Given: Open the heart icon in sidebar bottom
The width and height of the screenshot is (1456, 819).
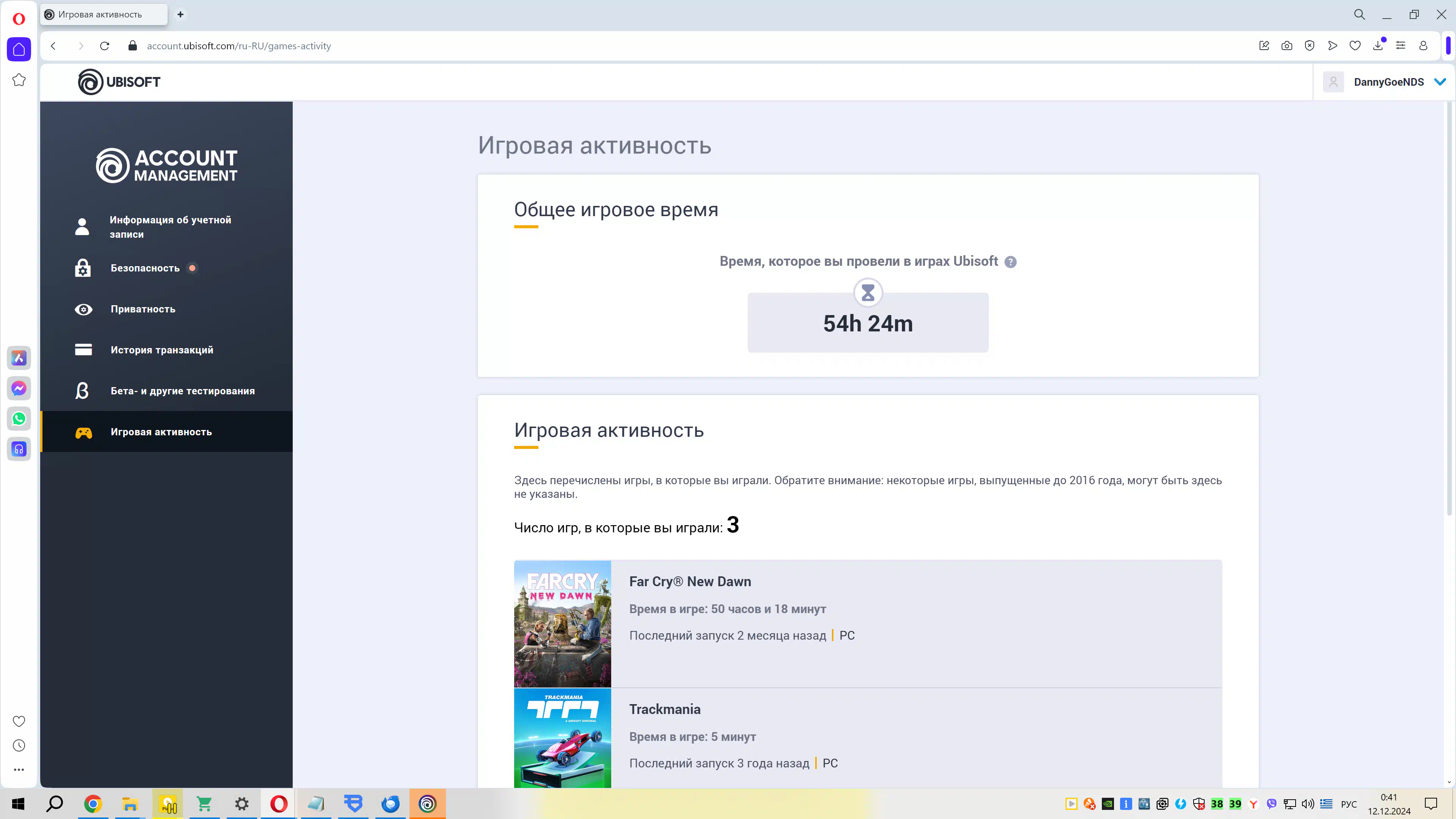Looking at the screenshot, I should tap(19, 721).
